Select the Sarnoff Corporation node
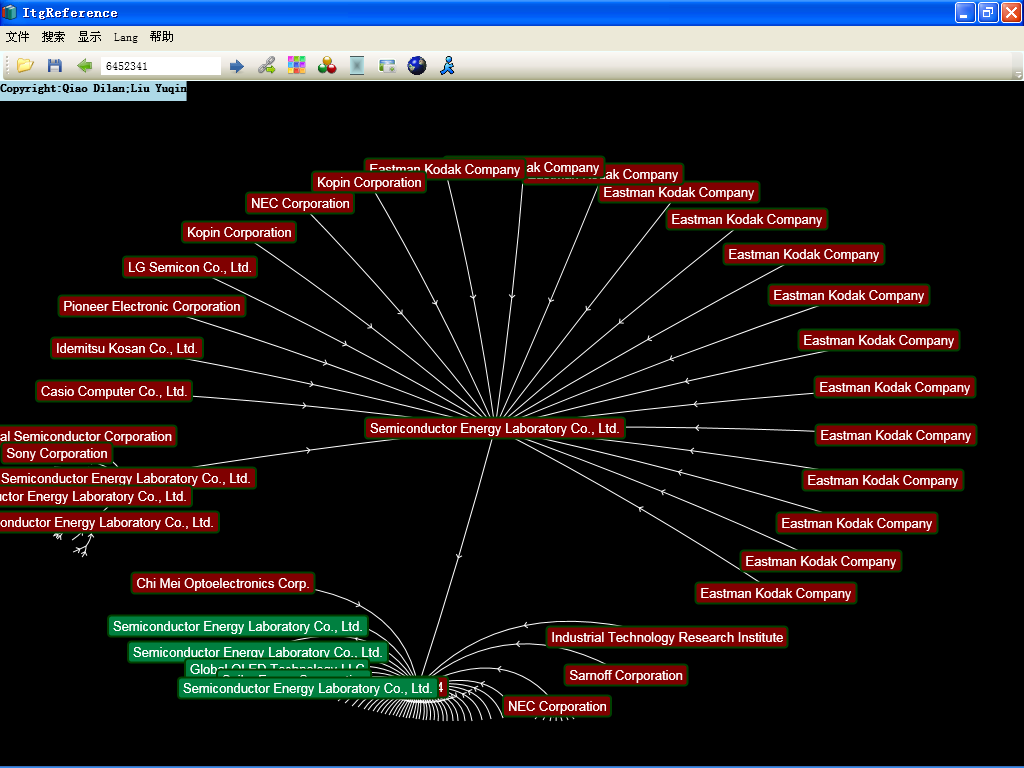The height and width of the screenshot is (768, 1024). (x=626, y=675)
